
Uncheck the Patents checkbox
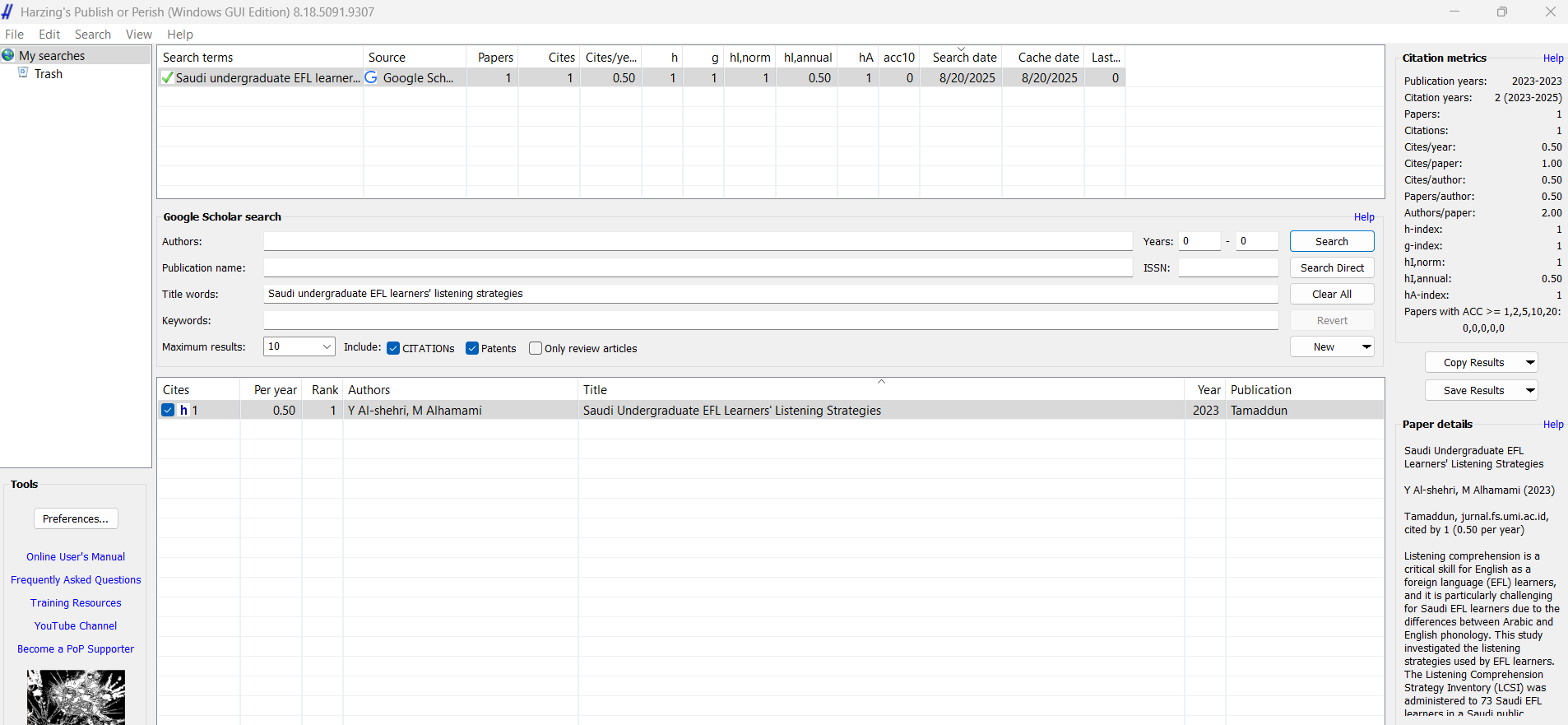point(472,348)
